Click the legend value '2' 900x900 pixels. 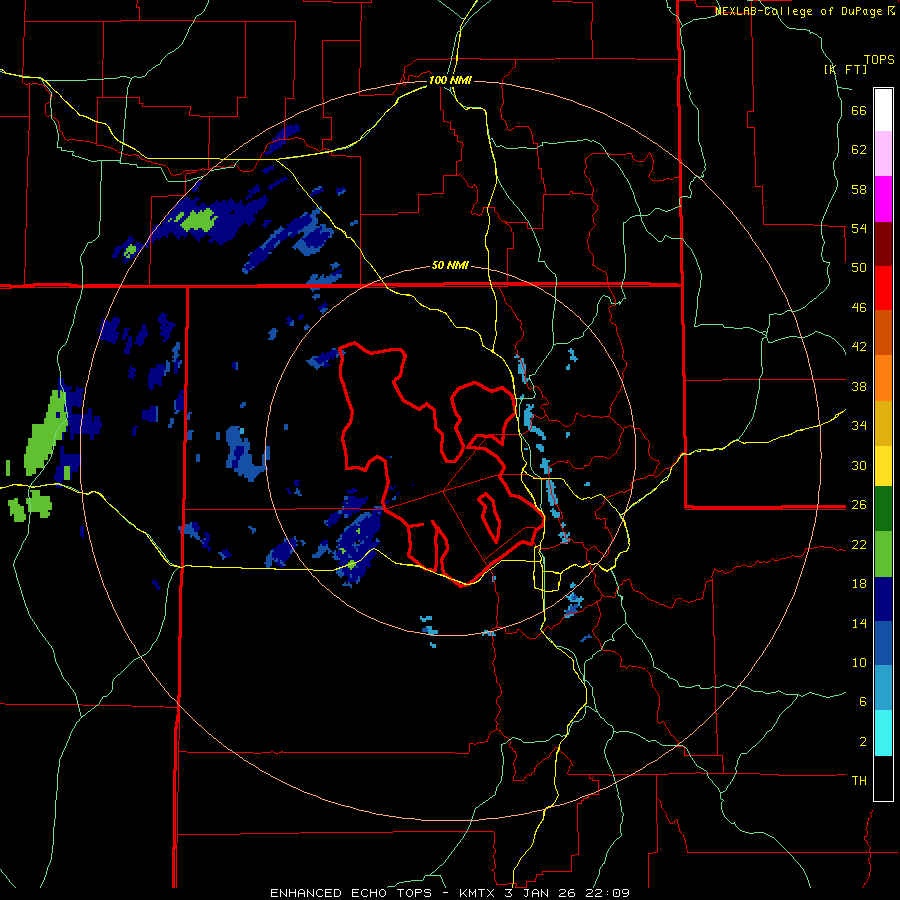[x=863, y=742]
